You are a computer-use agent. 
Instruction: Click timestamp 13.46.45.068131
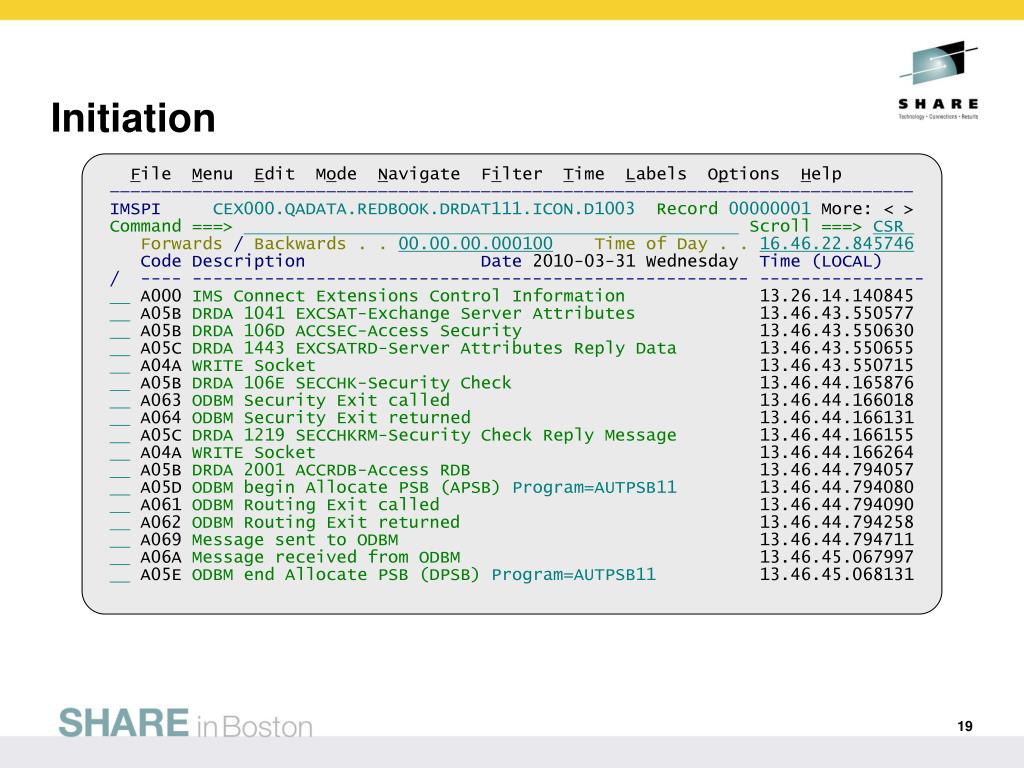[837, 575]
